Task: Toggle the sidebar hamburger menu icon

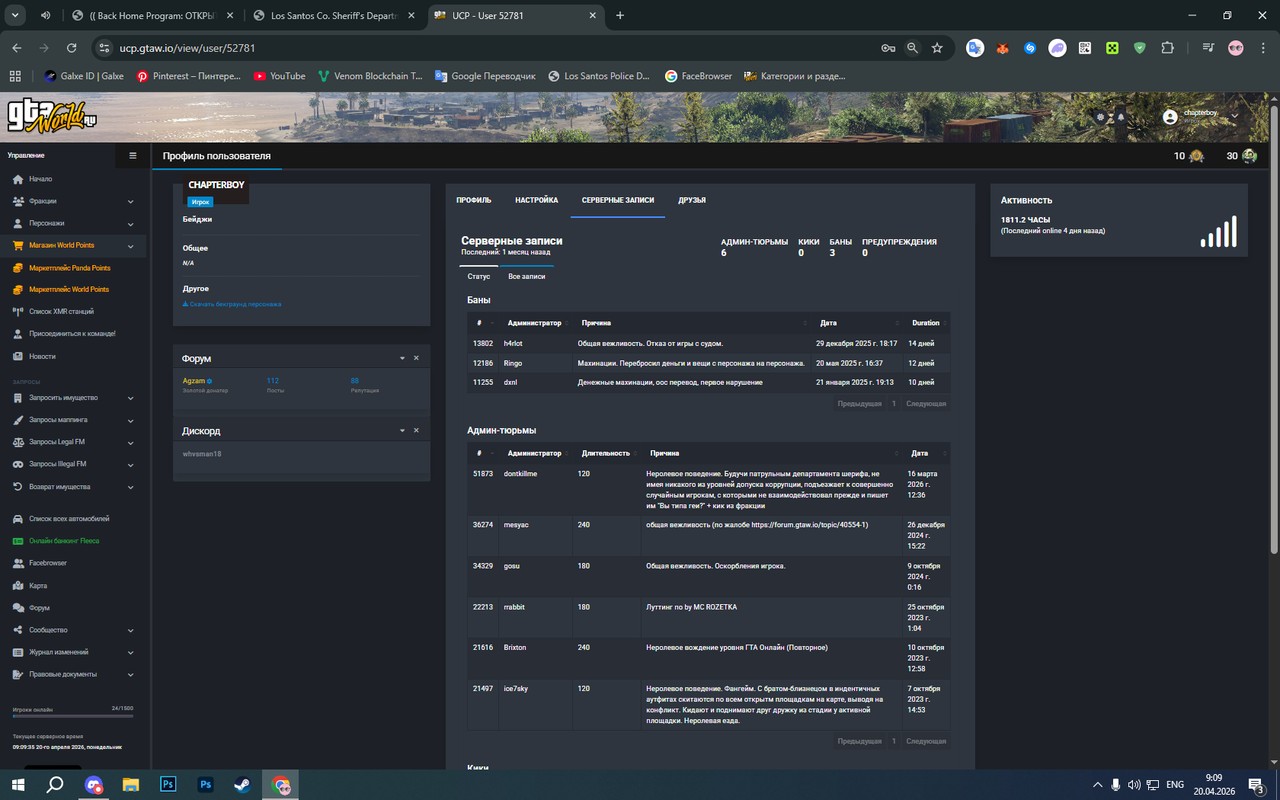Action: (x=133, y=156)
